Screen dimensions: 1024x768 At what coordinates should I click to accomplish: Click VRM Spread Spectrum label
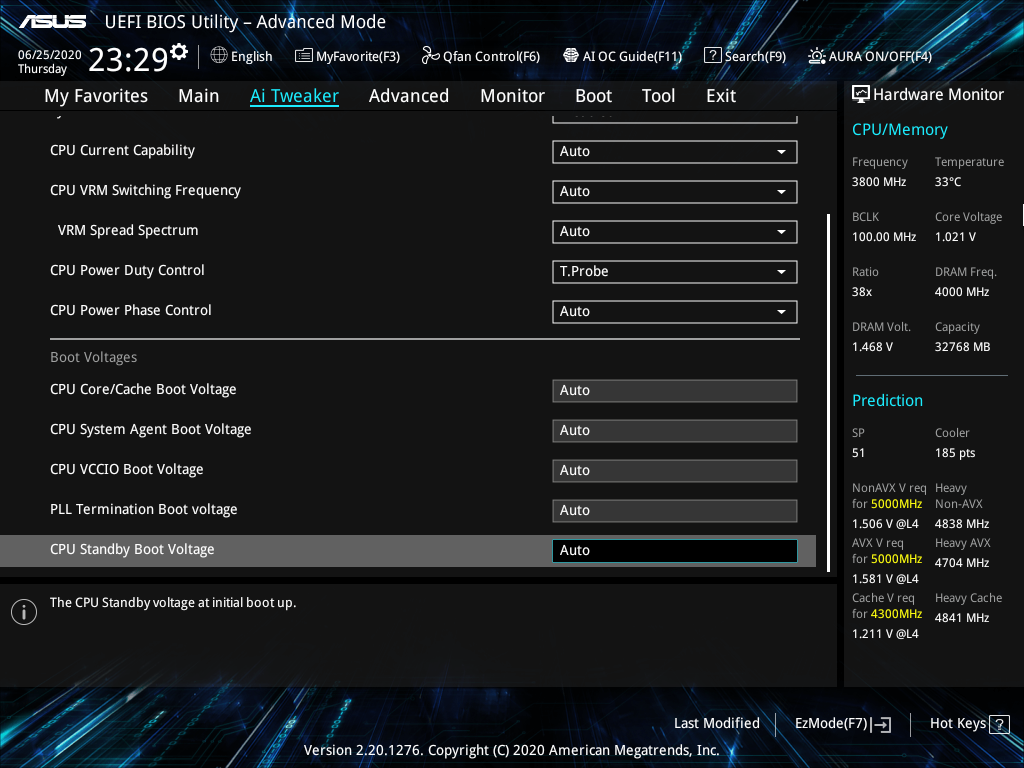click(128, 231)
